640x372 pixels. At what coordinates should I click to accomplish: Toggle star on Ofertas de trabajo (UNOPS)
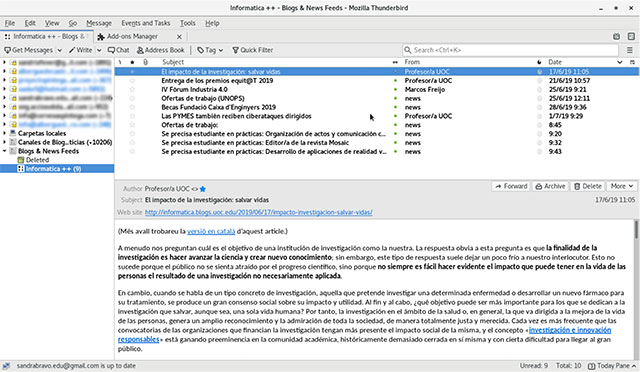pos(132,98)
